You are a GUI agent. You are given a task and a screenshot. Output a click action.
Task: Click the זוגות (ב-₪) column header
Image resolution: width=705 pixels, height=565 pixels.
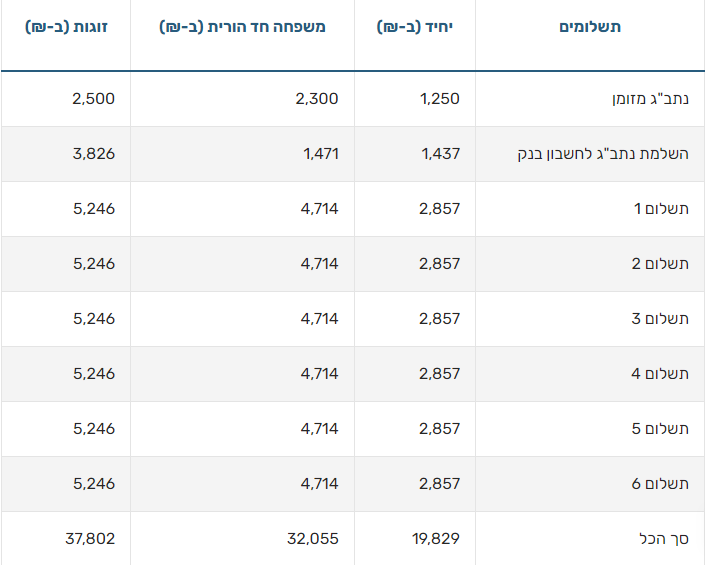tap(66, 27)
